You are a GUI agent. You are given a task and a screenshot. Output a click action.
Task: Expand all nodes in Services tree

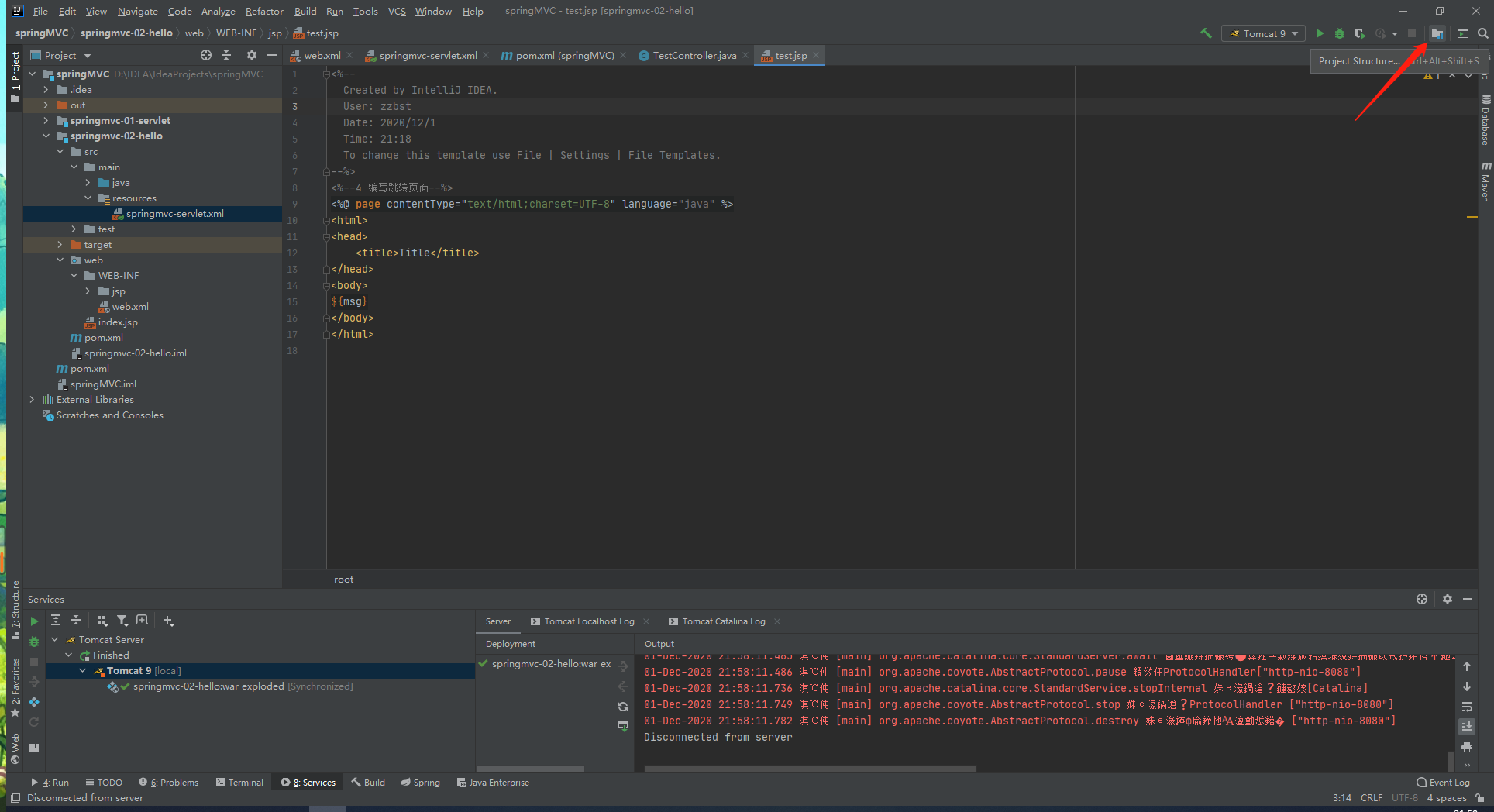coord(56,621)
